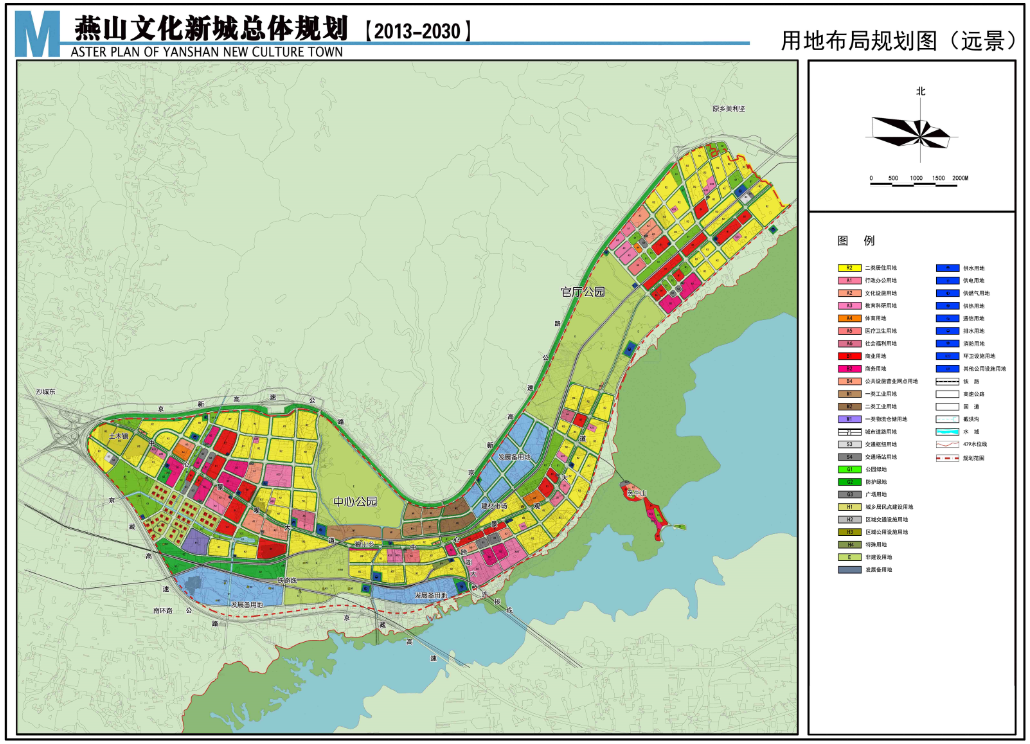Click the water area legend symbol
The width and height of the screenshot is (1030, 744).
coord(948,431)
